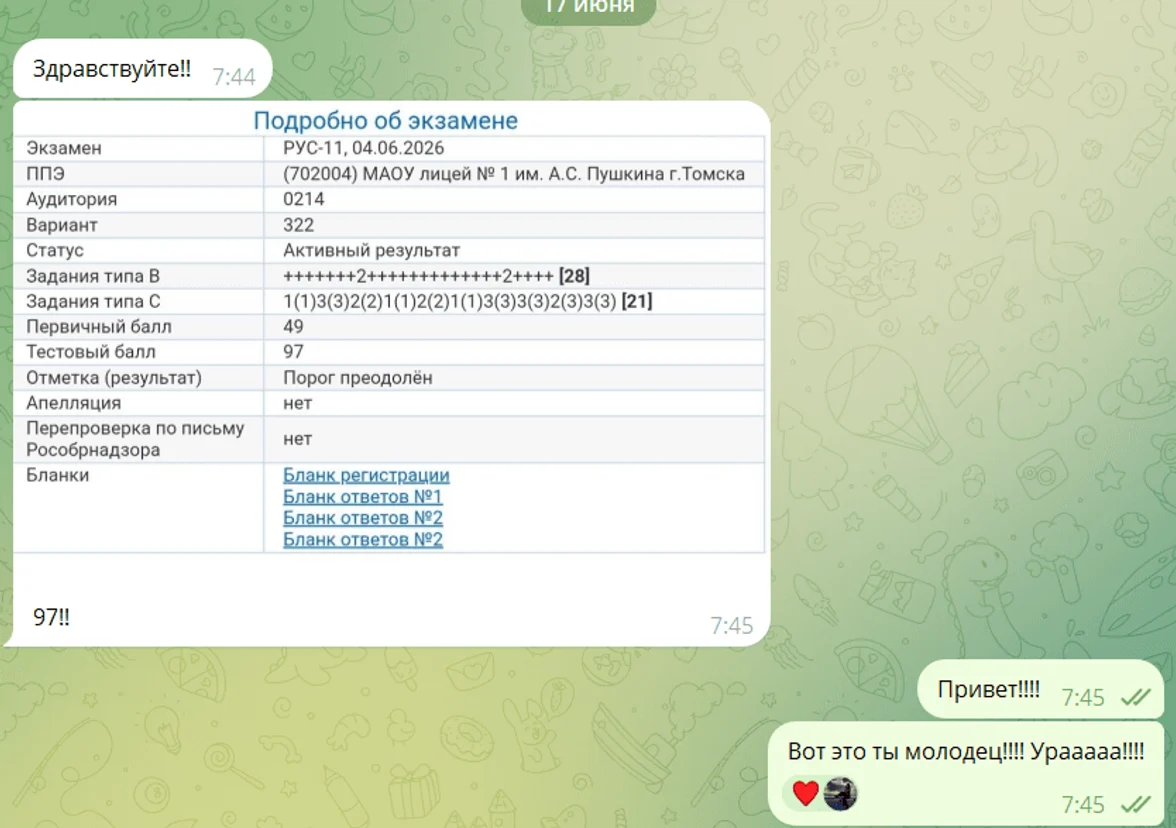Screen dimensions: 1176x828
Task: Click the type C scores string ending in [21]
Action: [468, 302]
